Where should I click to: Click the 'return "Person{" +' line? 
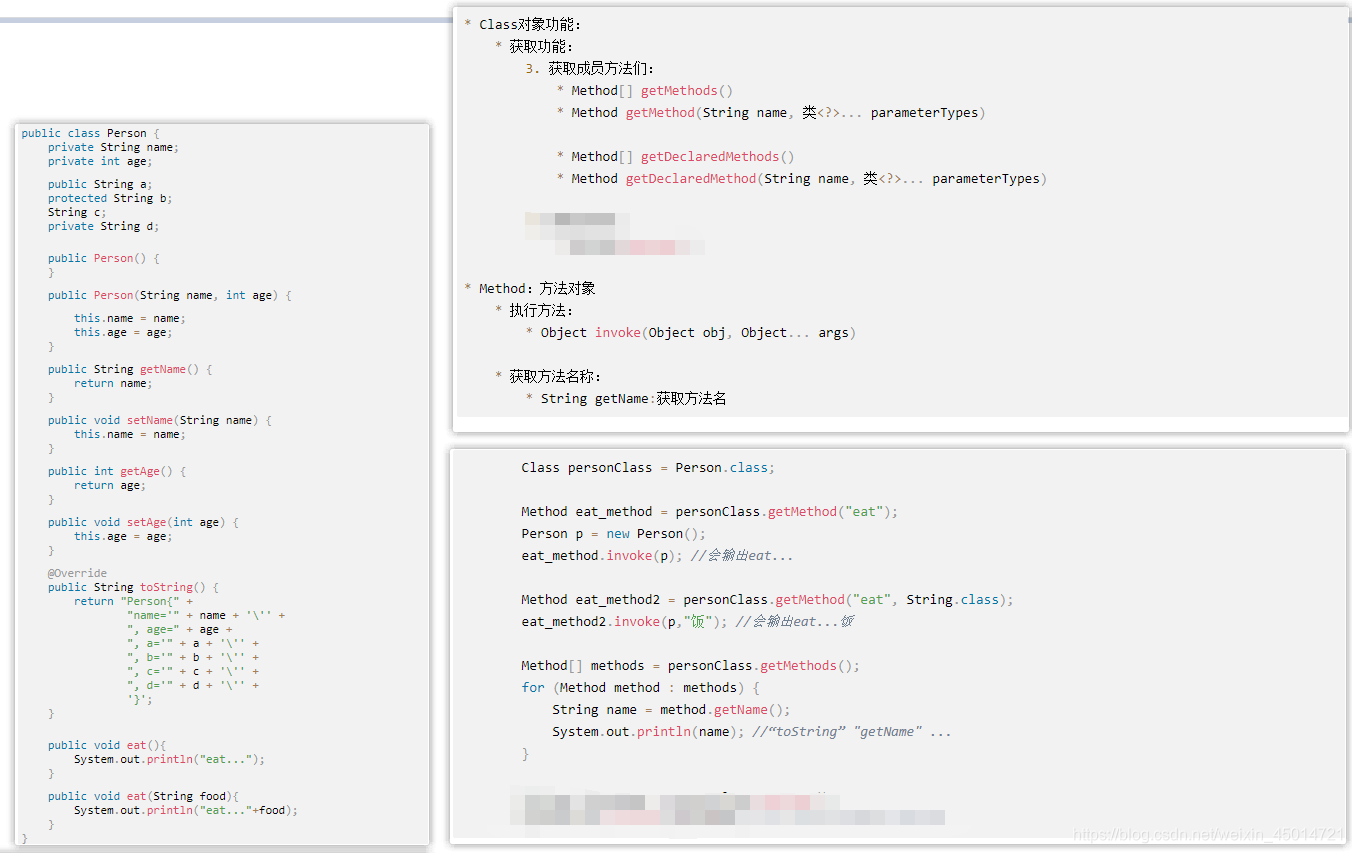133,601
